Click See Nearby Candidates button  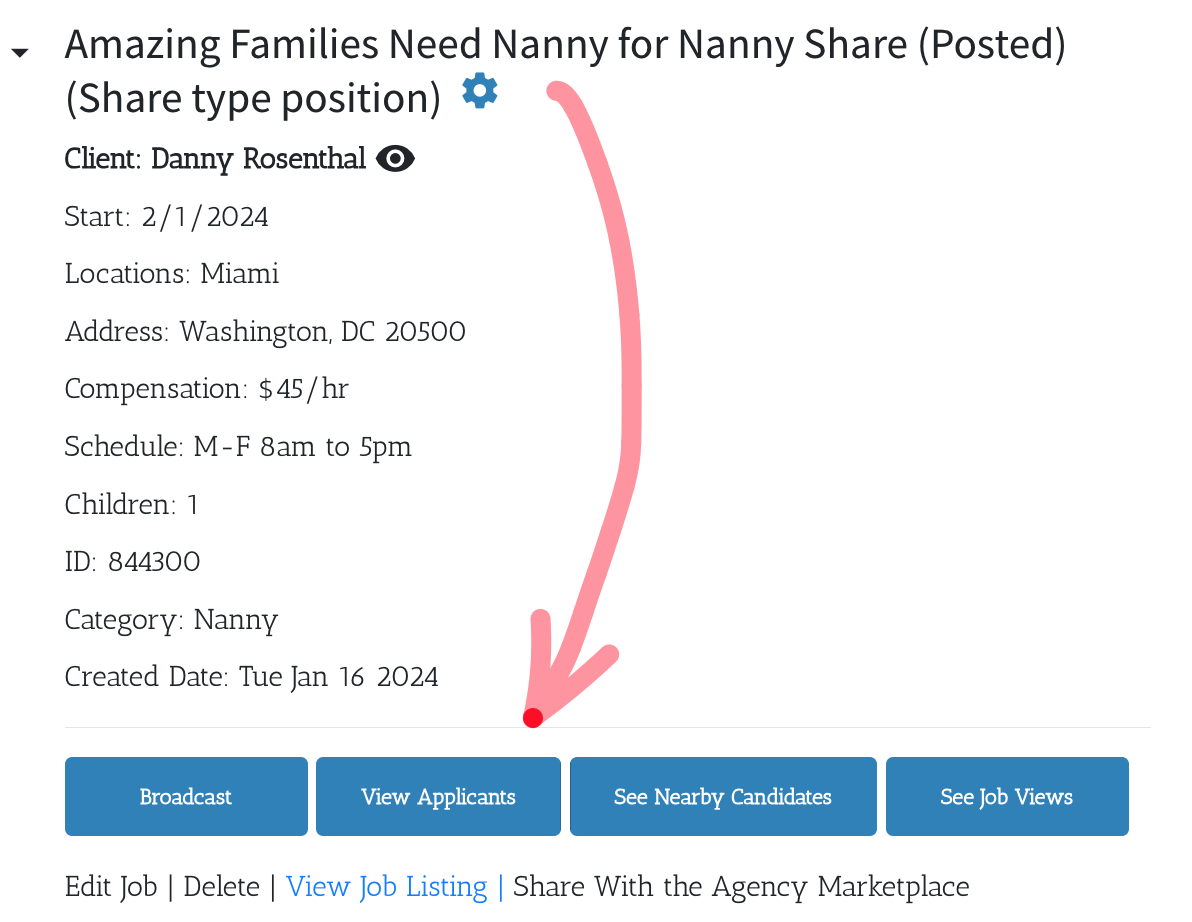click(723, 796)
